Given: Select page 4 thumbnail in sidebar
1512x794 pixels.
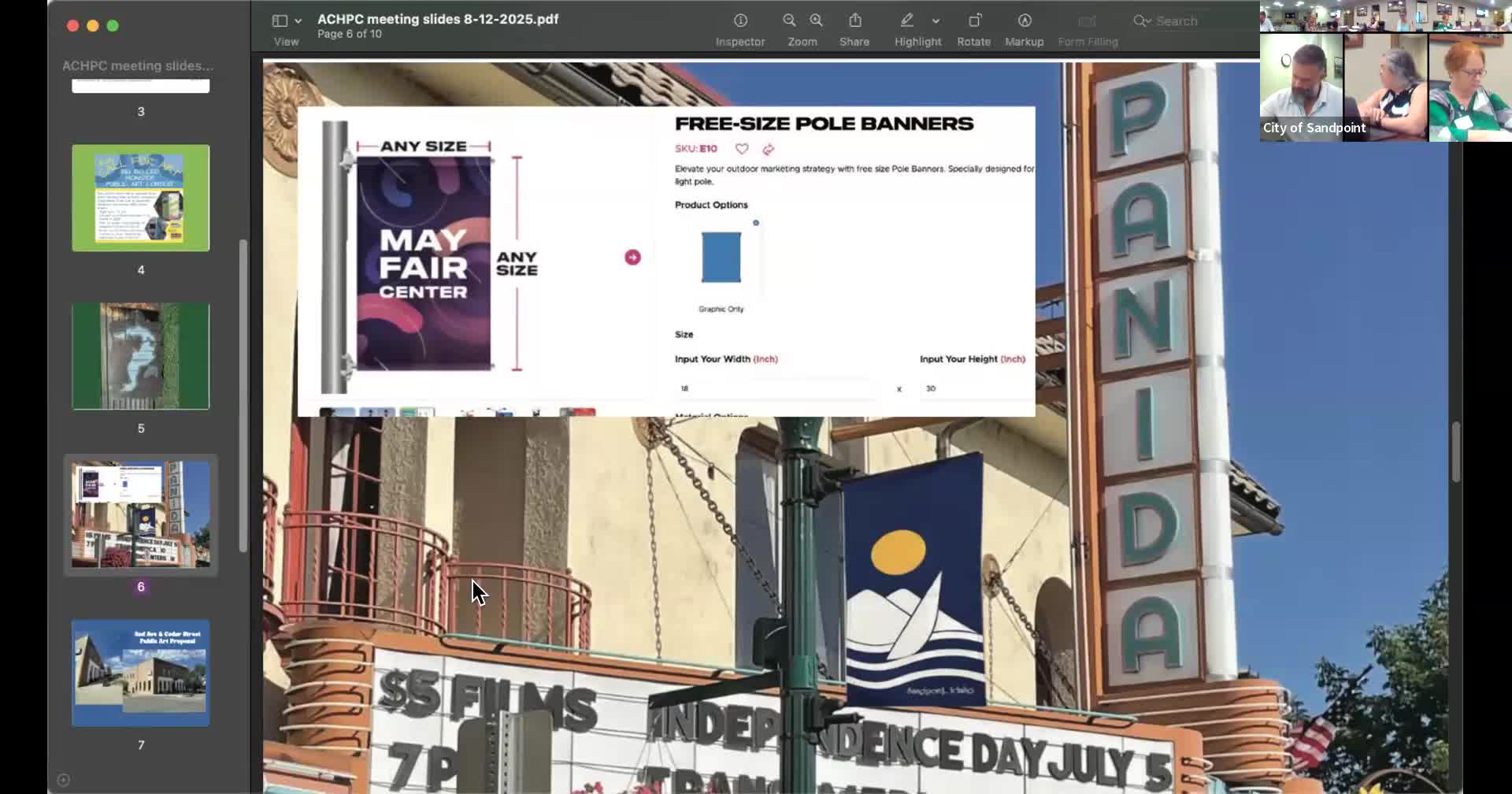Looking at the screenshot, I should point(141,198).
